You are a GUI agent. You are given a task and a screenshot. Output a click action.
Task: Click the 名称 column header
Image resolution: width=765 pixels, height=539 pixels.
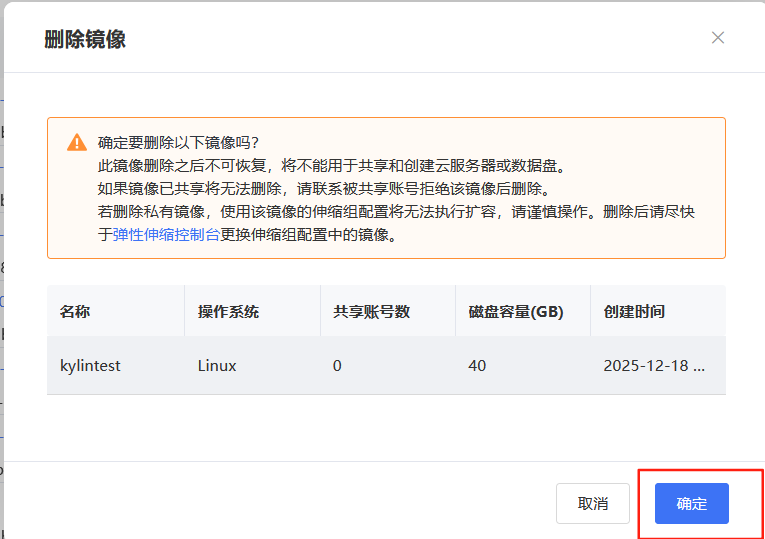click(x=75, y=311)
